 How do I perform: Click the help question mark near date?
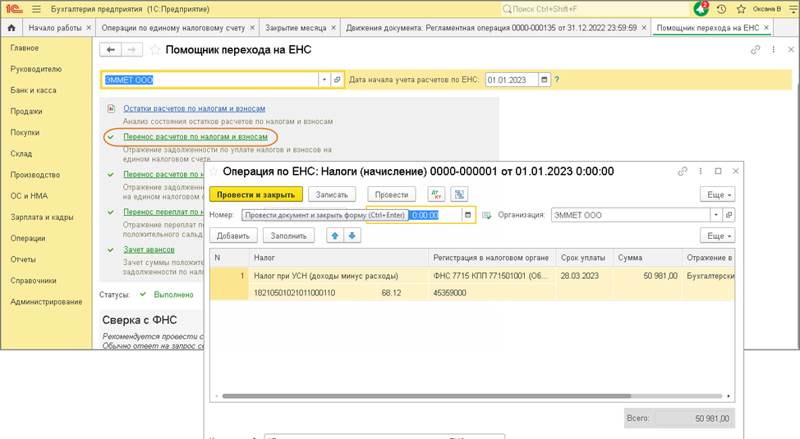click(x=557, y=80)
